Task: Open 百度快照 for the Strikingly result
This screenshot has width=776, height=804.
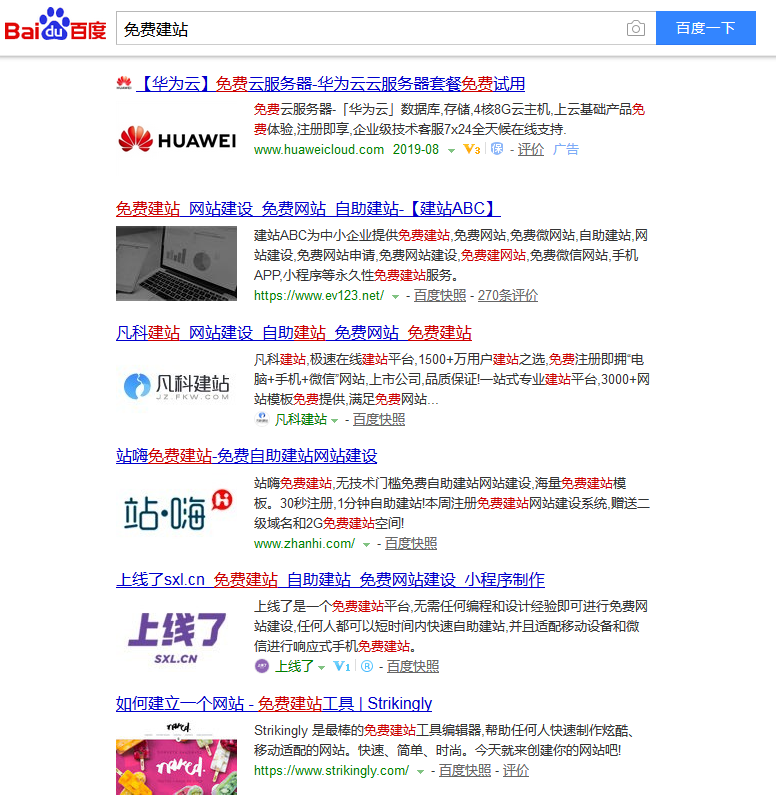Action: point(465,770)
